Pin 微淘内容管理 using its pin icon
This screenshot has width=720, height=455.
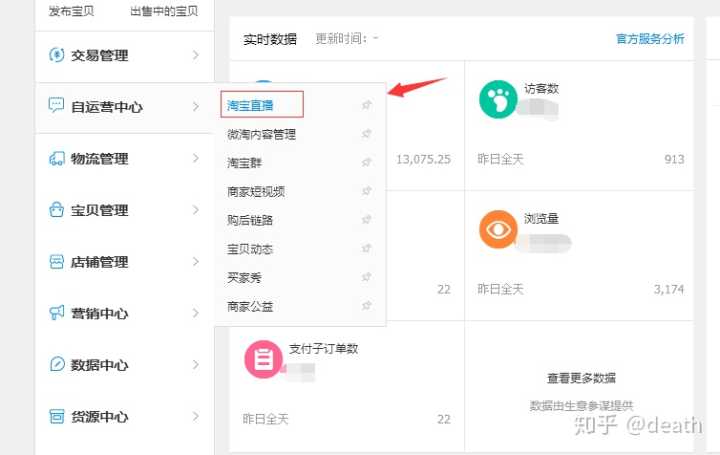tap(366, 134)
